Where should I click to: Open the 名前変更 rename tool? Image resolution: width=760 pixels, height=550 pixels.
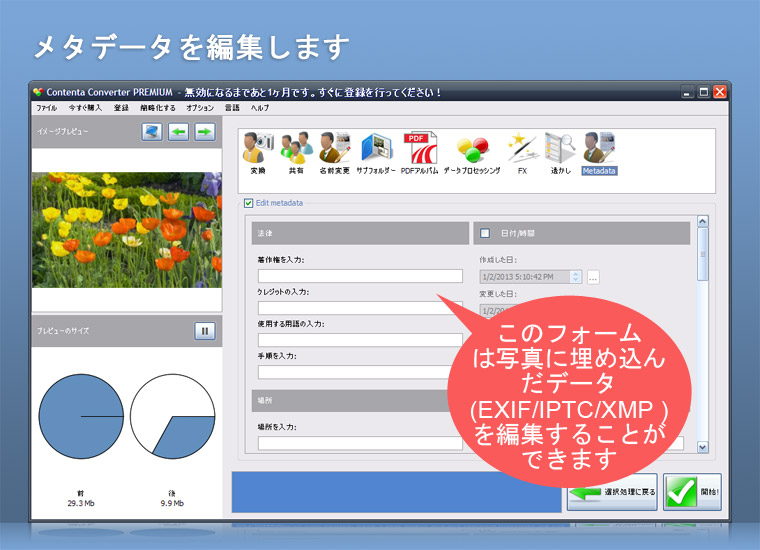click(x=334, y=152)
